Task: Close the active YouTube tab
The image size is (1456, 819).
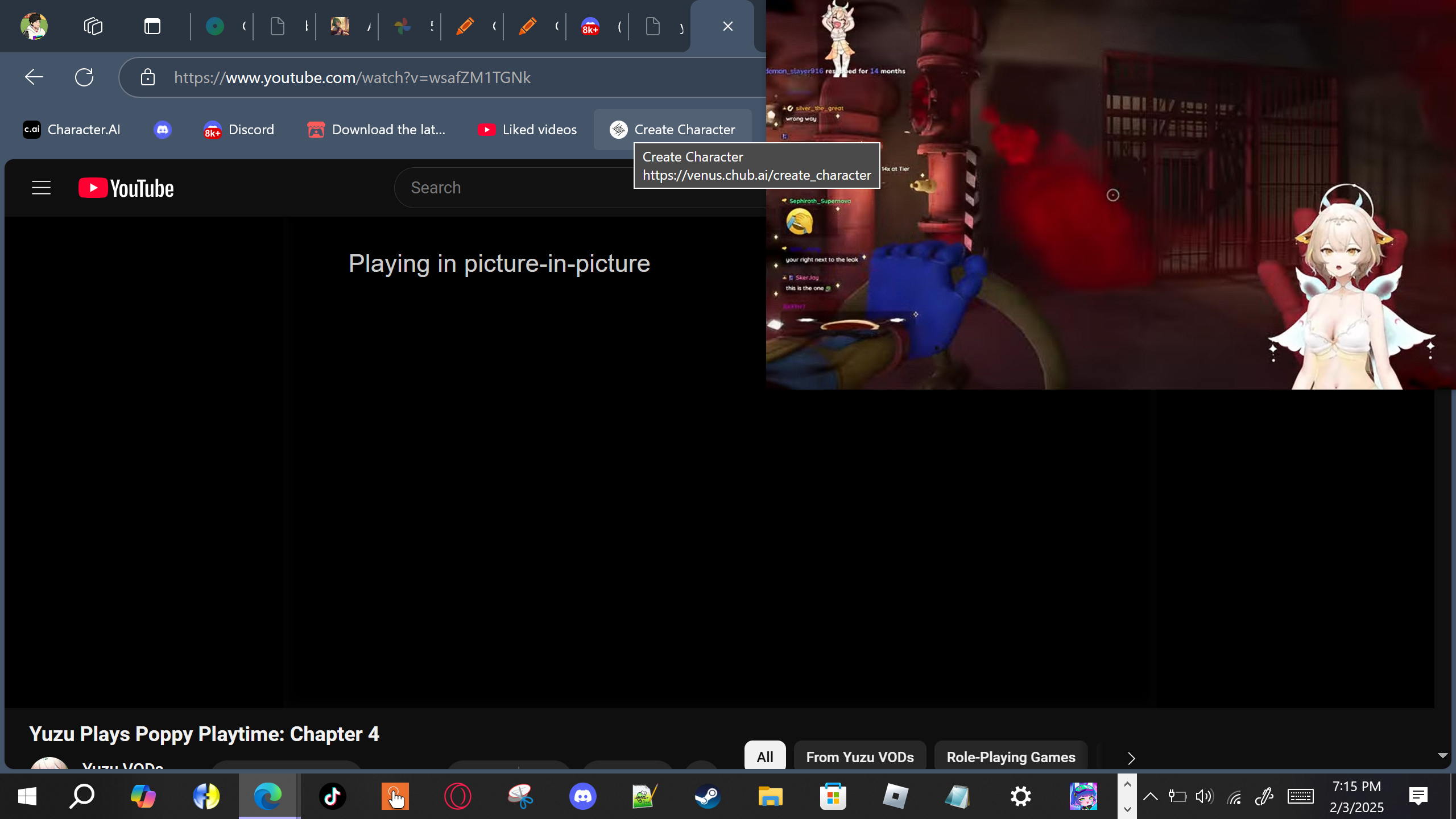Action: [x=728, y=26]
